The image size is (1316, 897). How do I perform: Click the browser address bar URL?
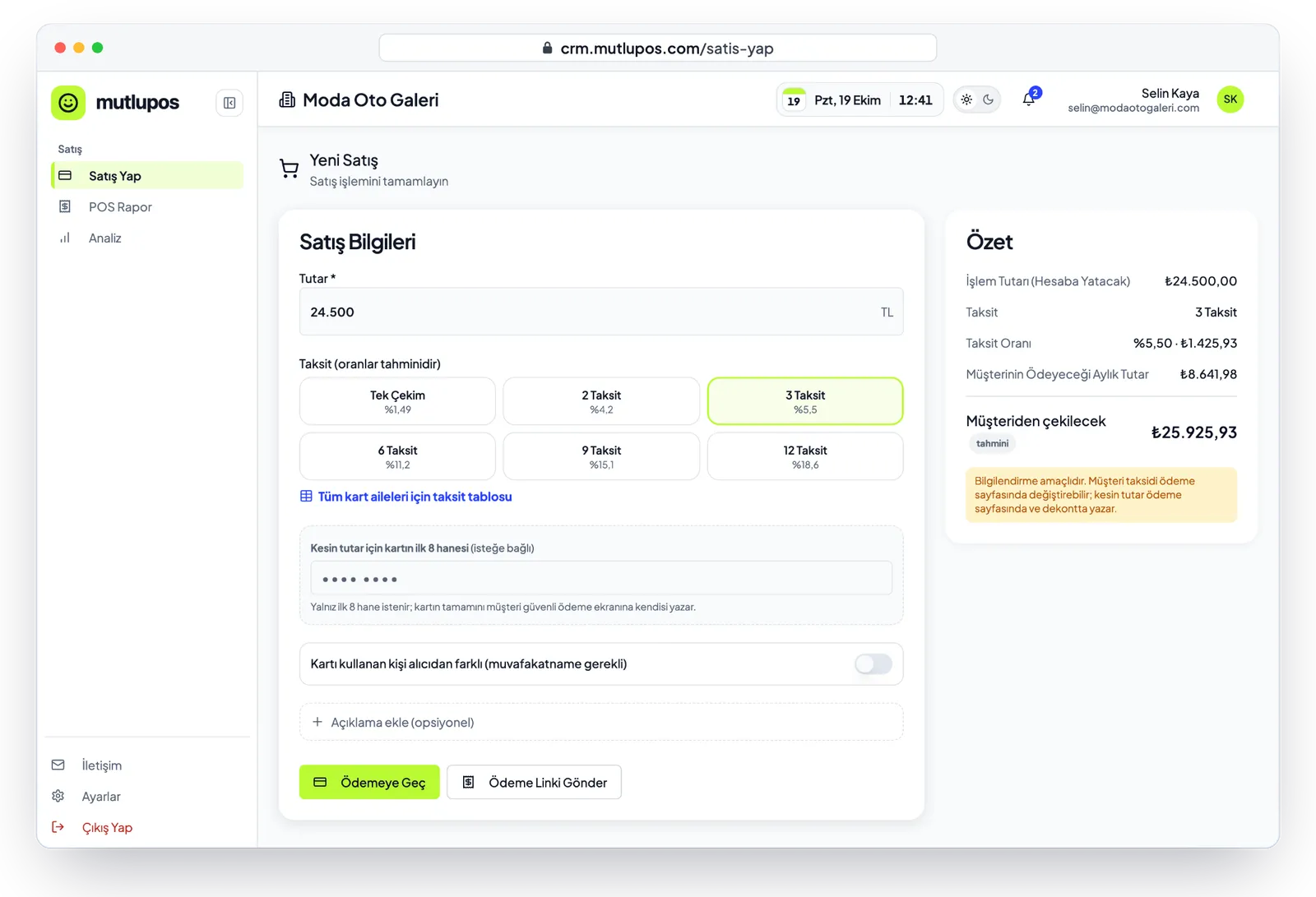click(x=658, y=48)
